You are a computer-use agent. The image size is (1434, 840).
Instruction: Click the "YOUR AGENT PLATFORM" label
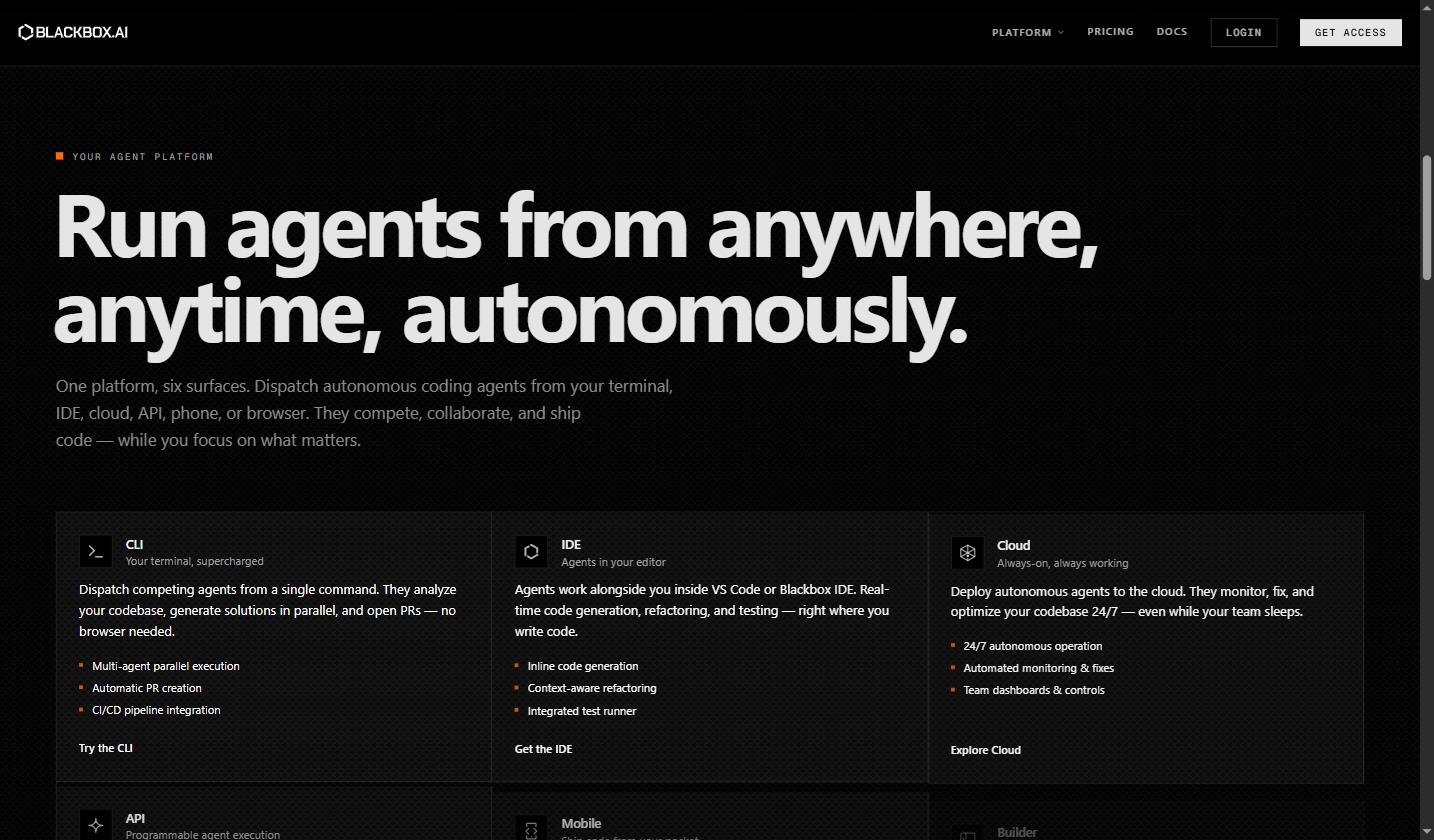point(143,156)
